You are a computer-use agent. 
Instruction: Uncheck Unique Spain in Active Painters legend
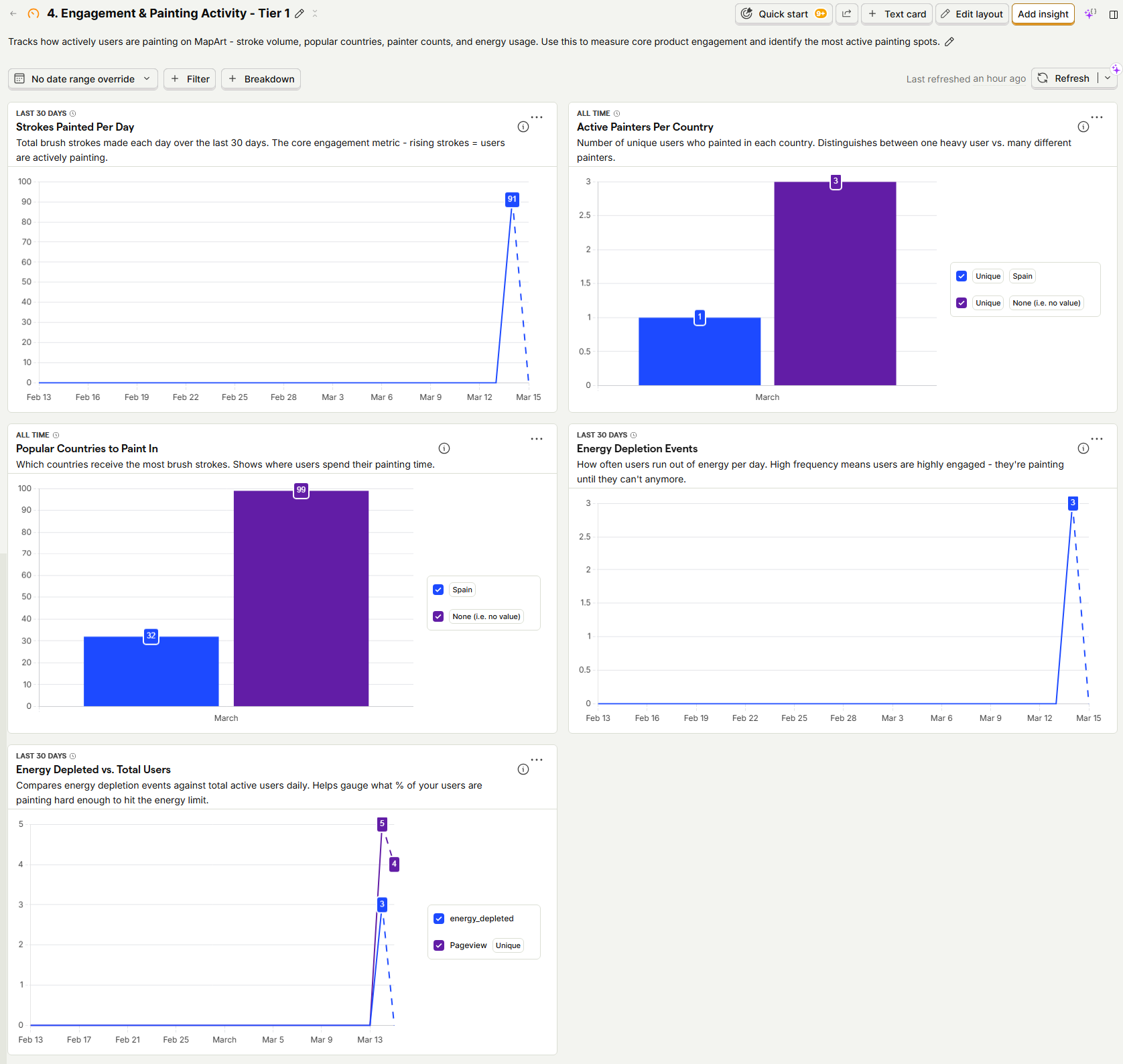coord(962,275)
